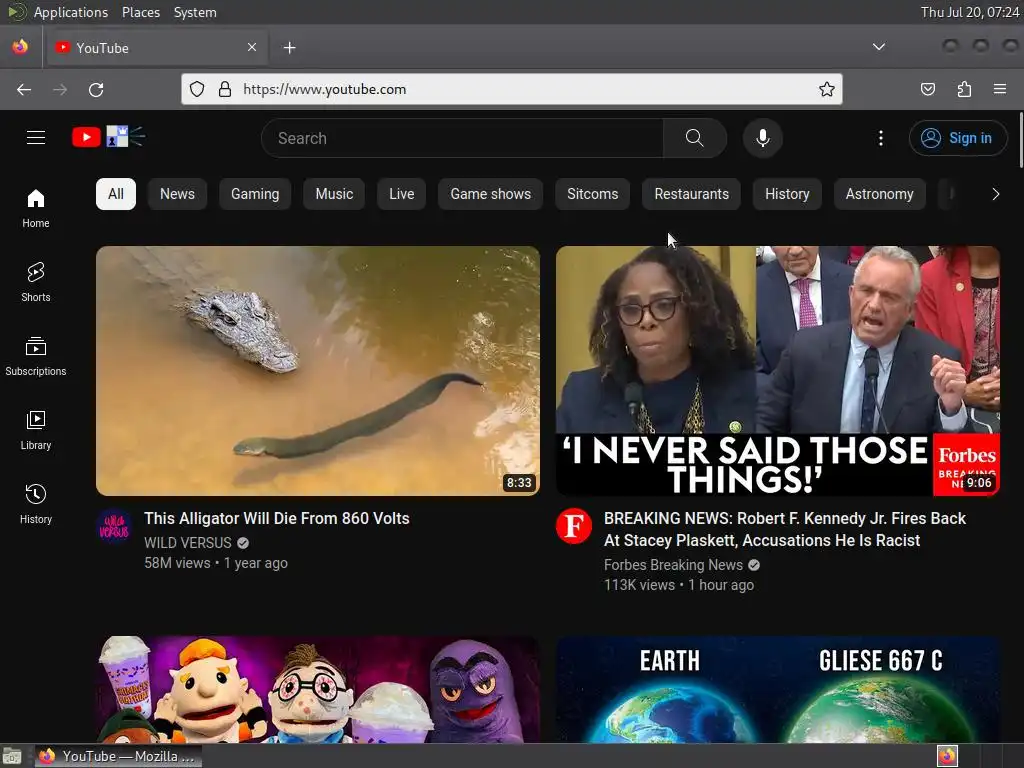This screenshot has height=768, width=1024.
Task: Click the YouTube logo
Action: click(x=108, y=137)
